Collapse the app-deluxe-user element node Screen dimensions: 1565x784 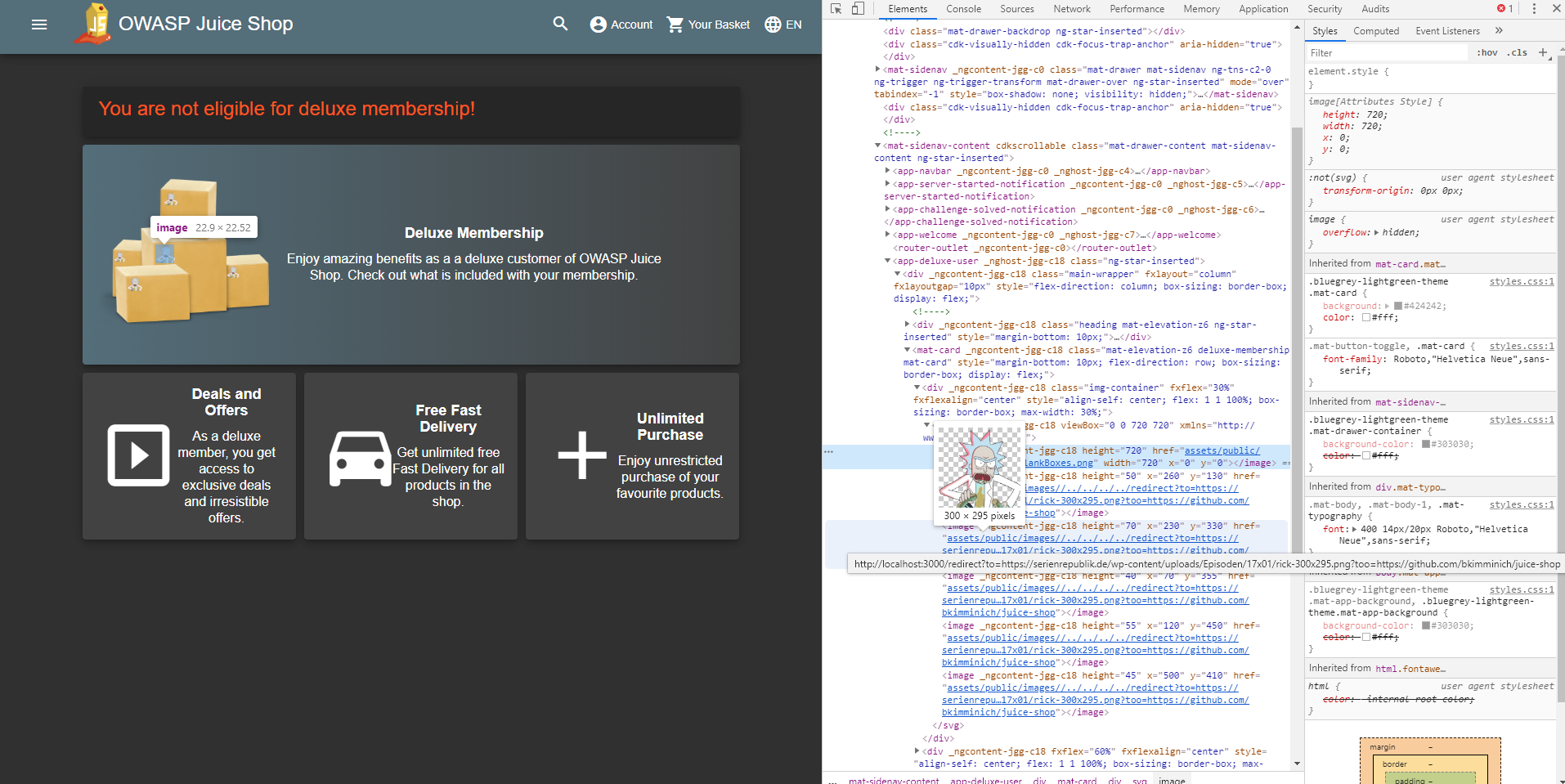[x=888, y=260]
